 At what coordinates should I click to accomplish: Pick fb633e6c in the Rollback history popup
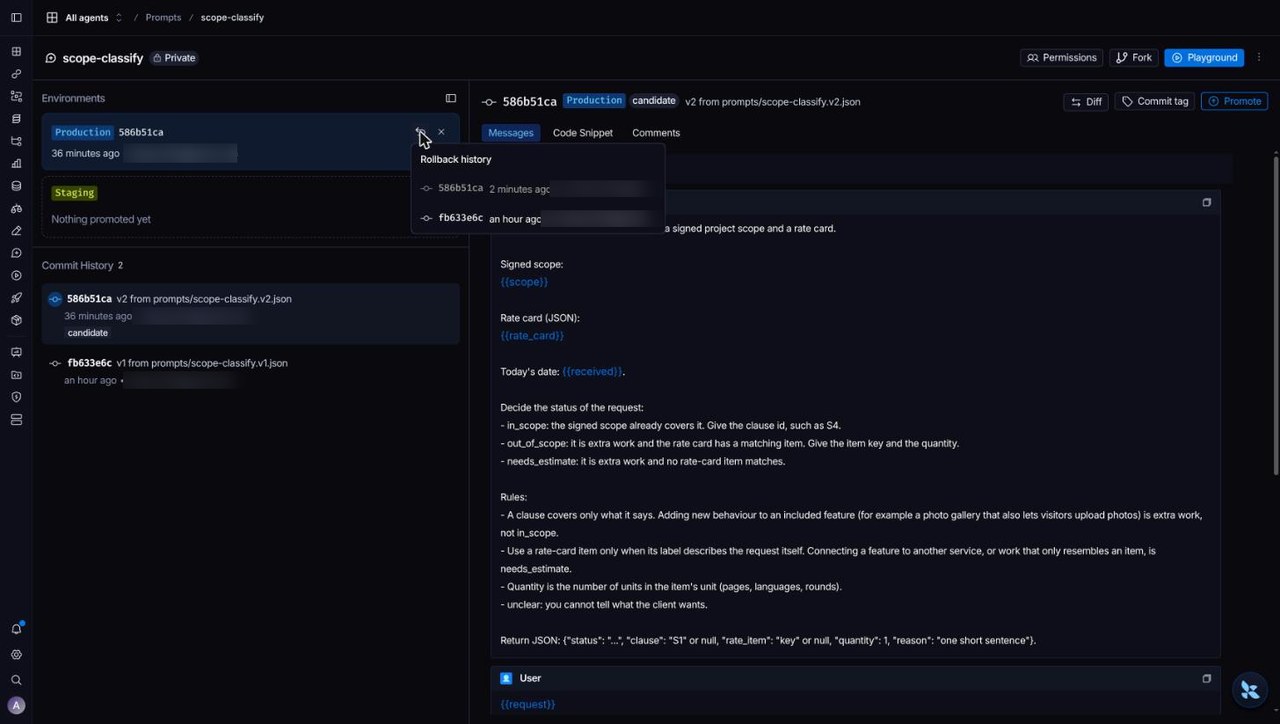coord(538,218)
